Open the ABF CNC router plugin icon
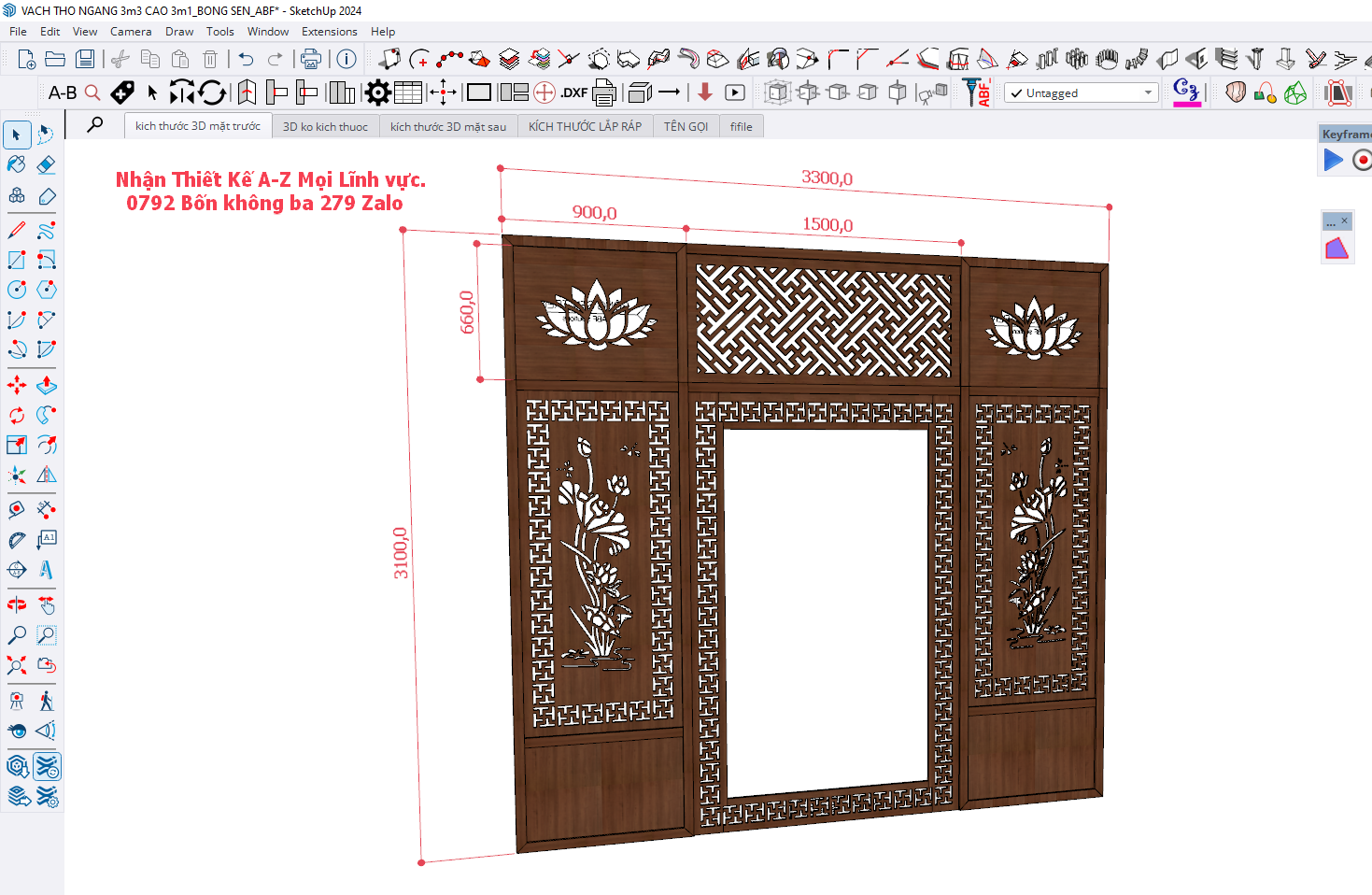 (x=978, y=92)
